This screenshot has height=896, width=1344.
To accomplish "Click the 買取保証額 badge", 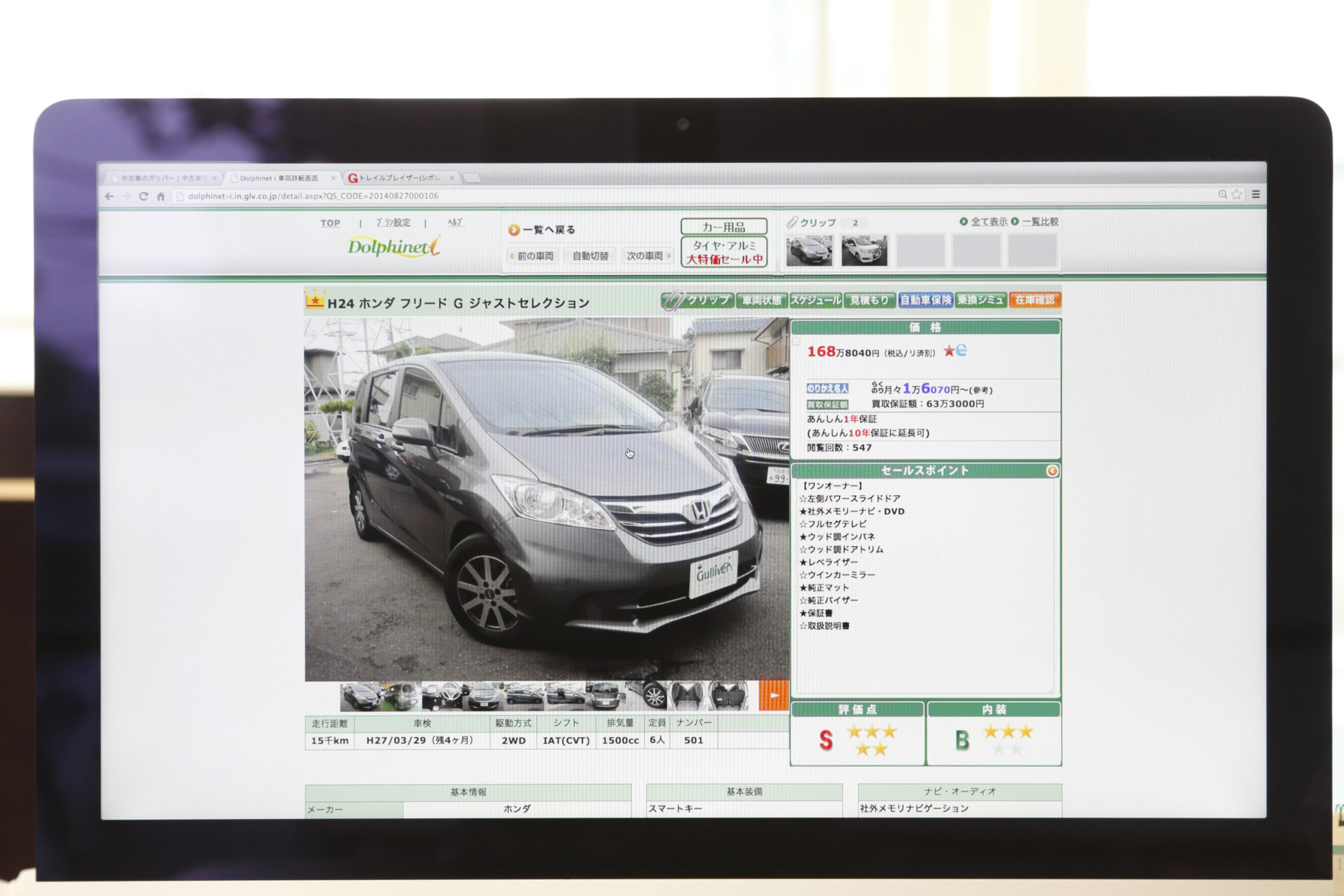I will coord(827,405).
